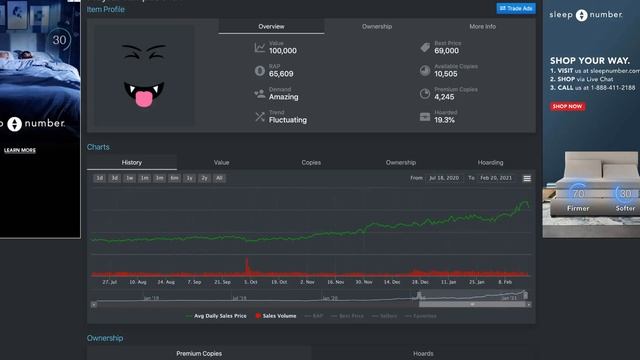The height and width of the screenshot is (360, 640).
Task: Toggle RAP legend series
Action: [314, 316]
